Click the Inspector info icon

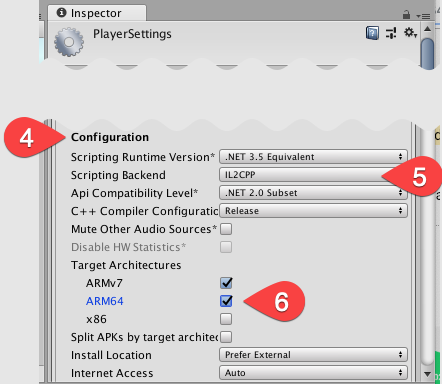point(61,13)
